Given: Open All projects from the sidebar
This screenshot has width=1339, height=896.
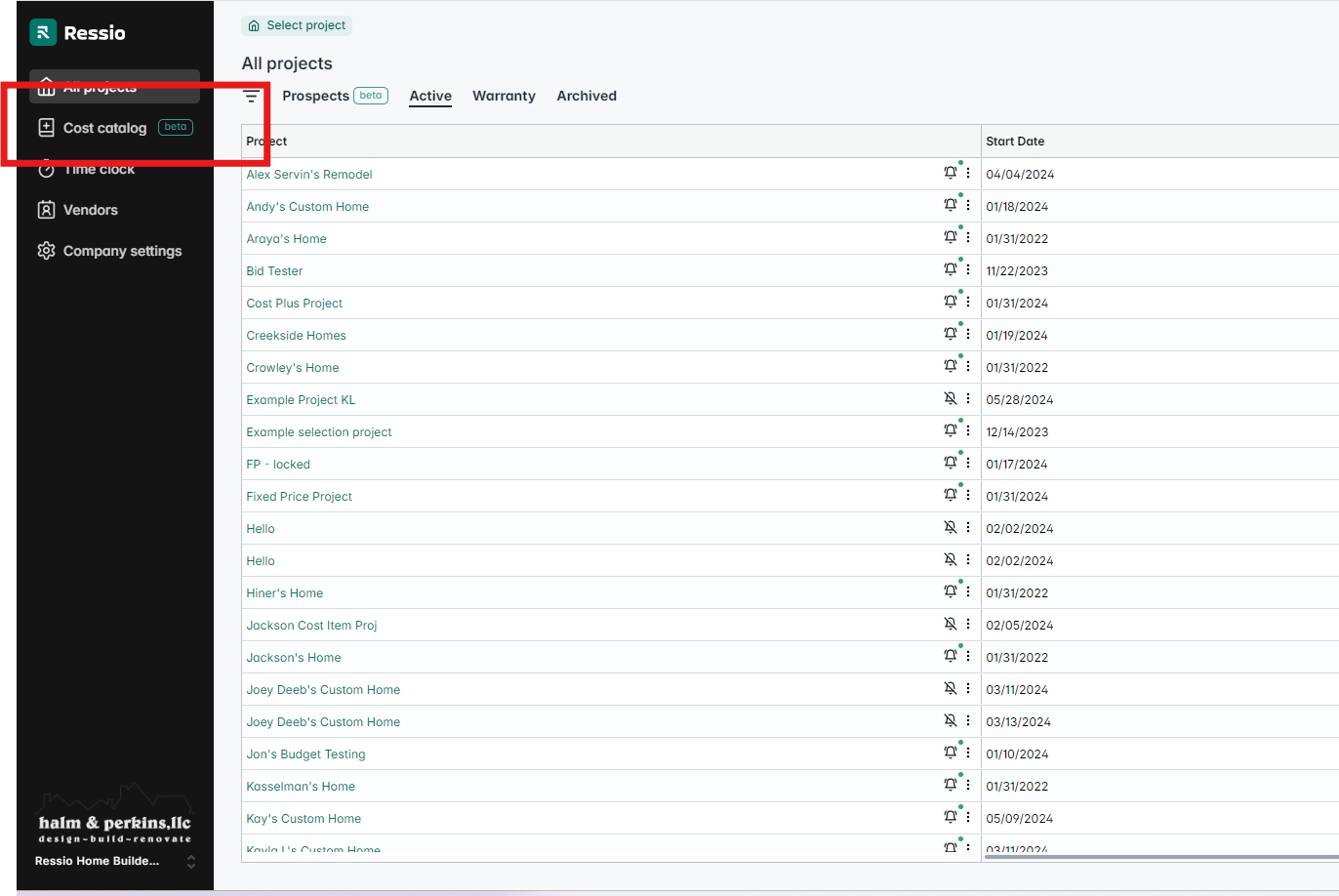Looking at the screenshot, I should (101, 86).
